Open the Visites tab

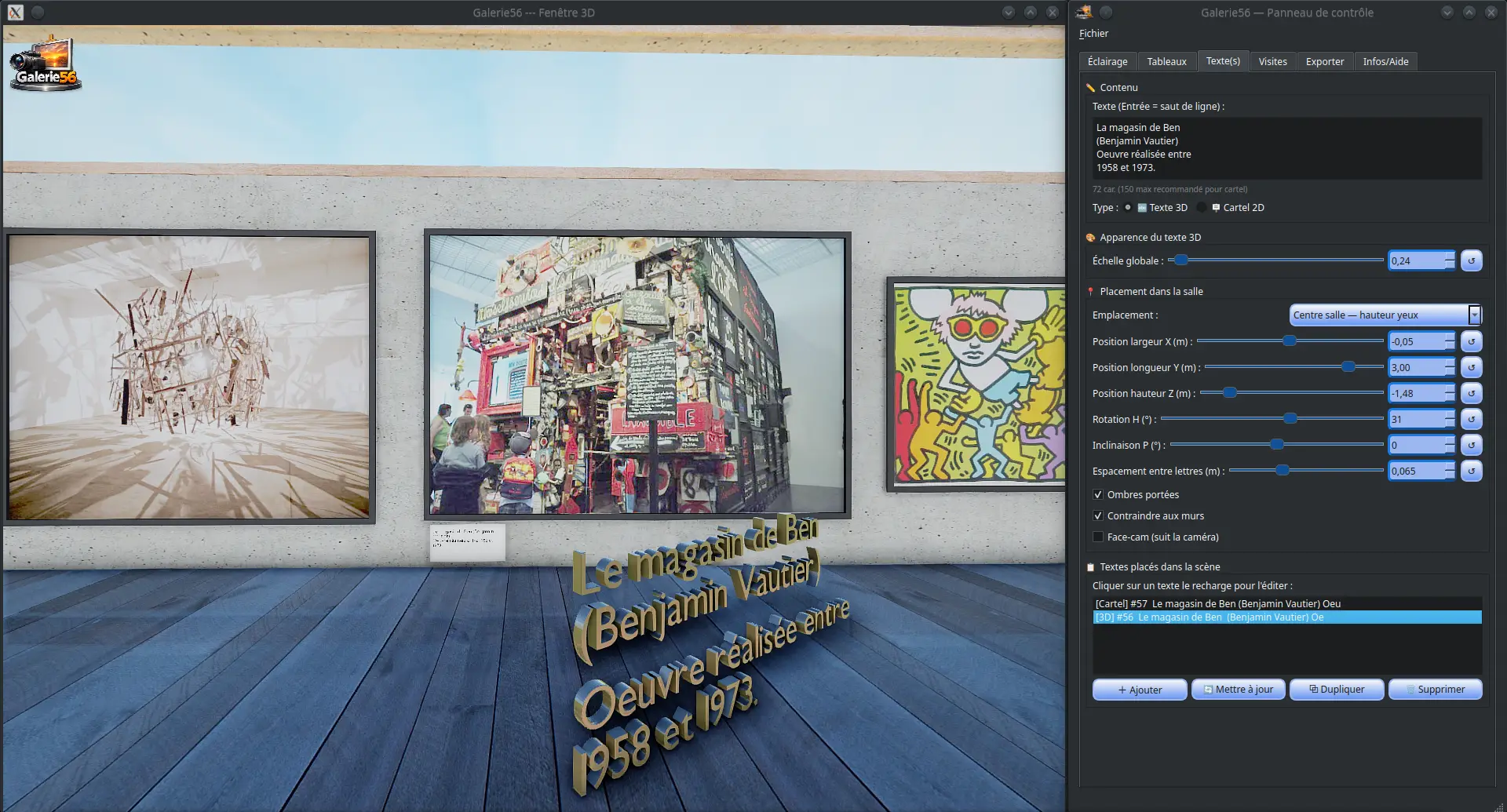click(1272, 62)
